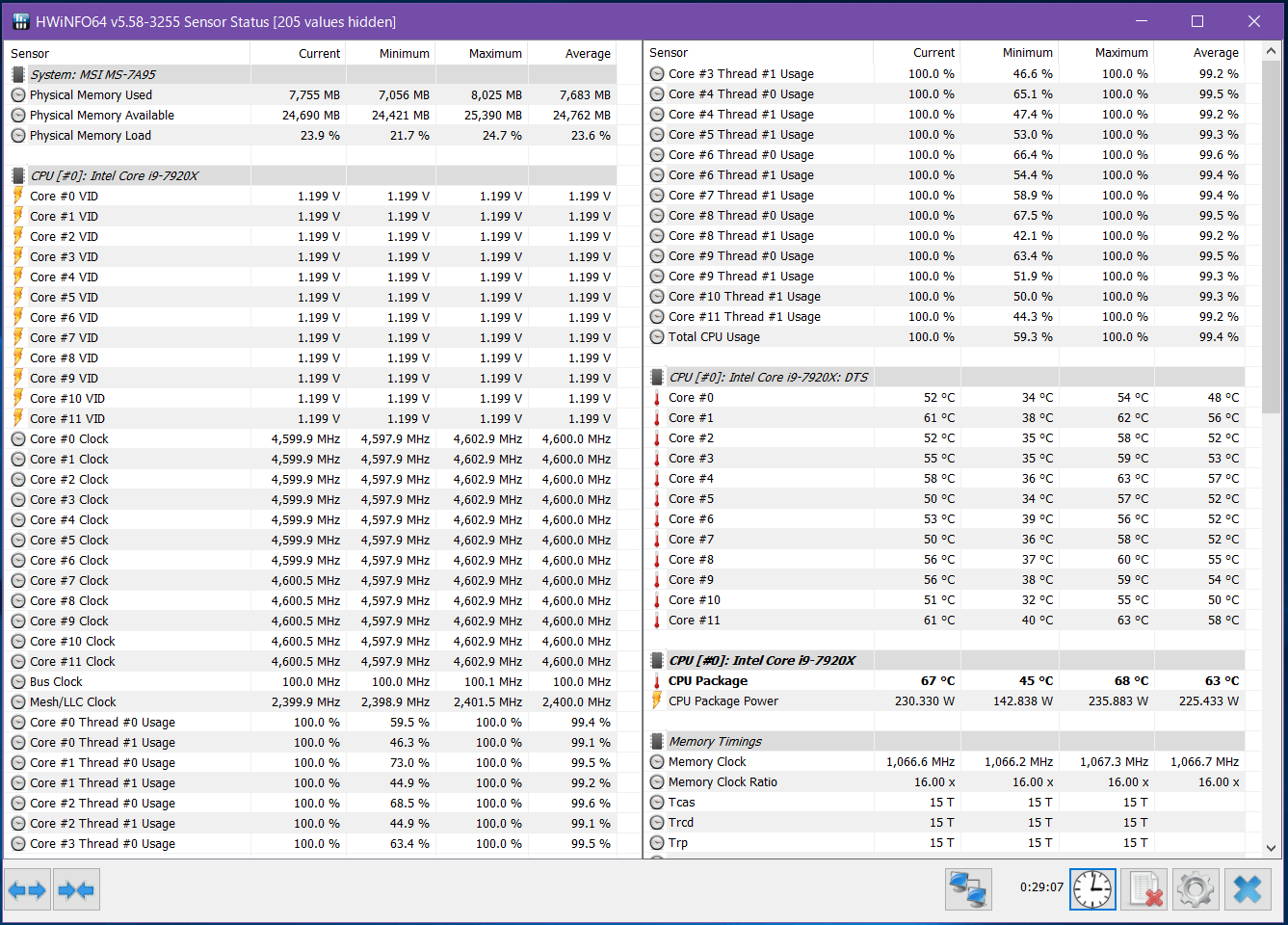Click the System MSI MS-7A95 group chip icon

click(x=18, y=74)
